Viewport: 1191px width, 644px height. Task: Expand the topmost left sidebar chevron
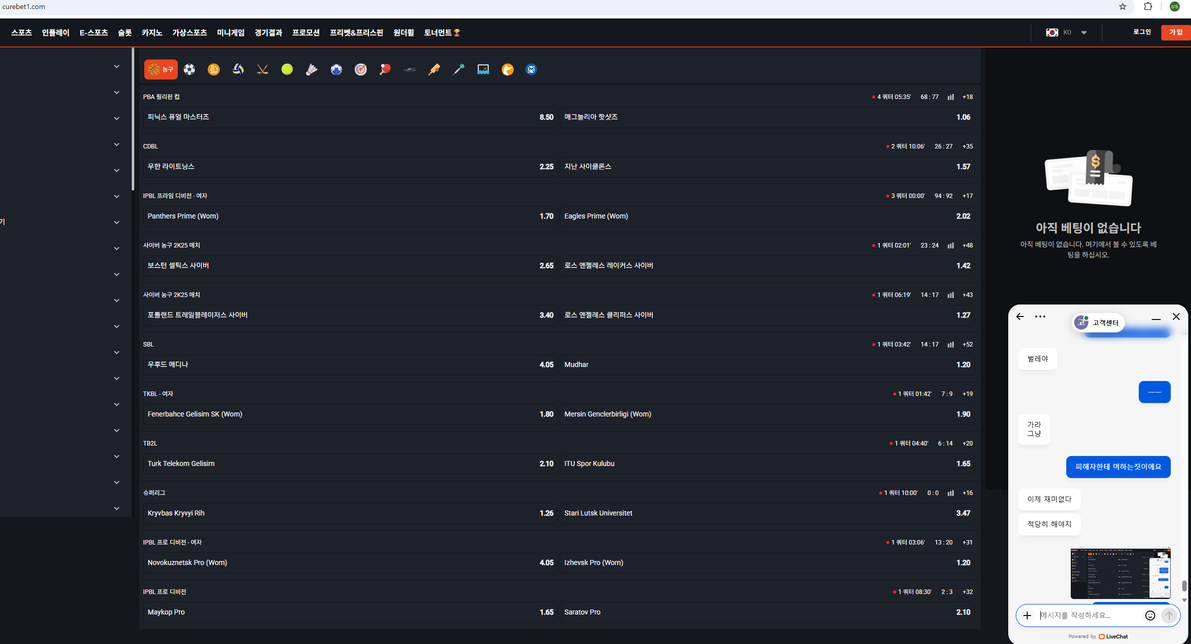[x=116, y=67]
